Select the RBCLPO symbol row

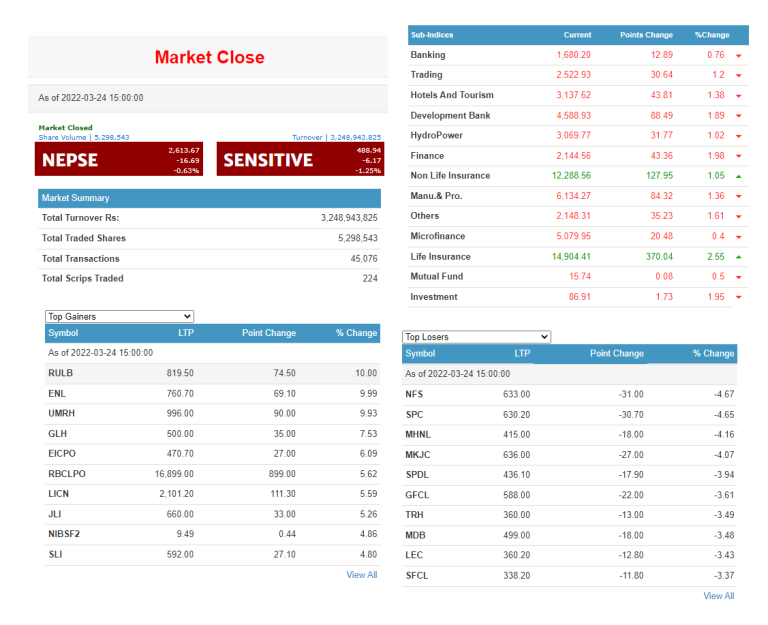coord(213,474)
